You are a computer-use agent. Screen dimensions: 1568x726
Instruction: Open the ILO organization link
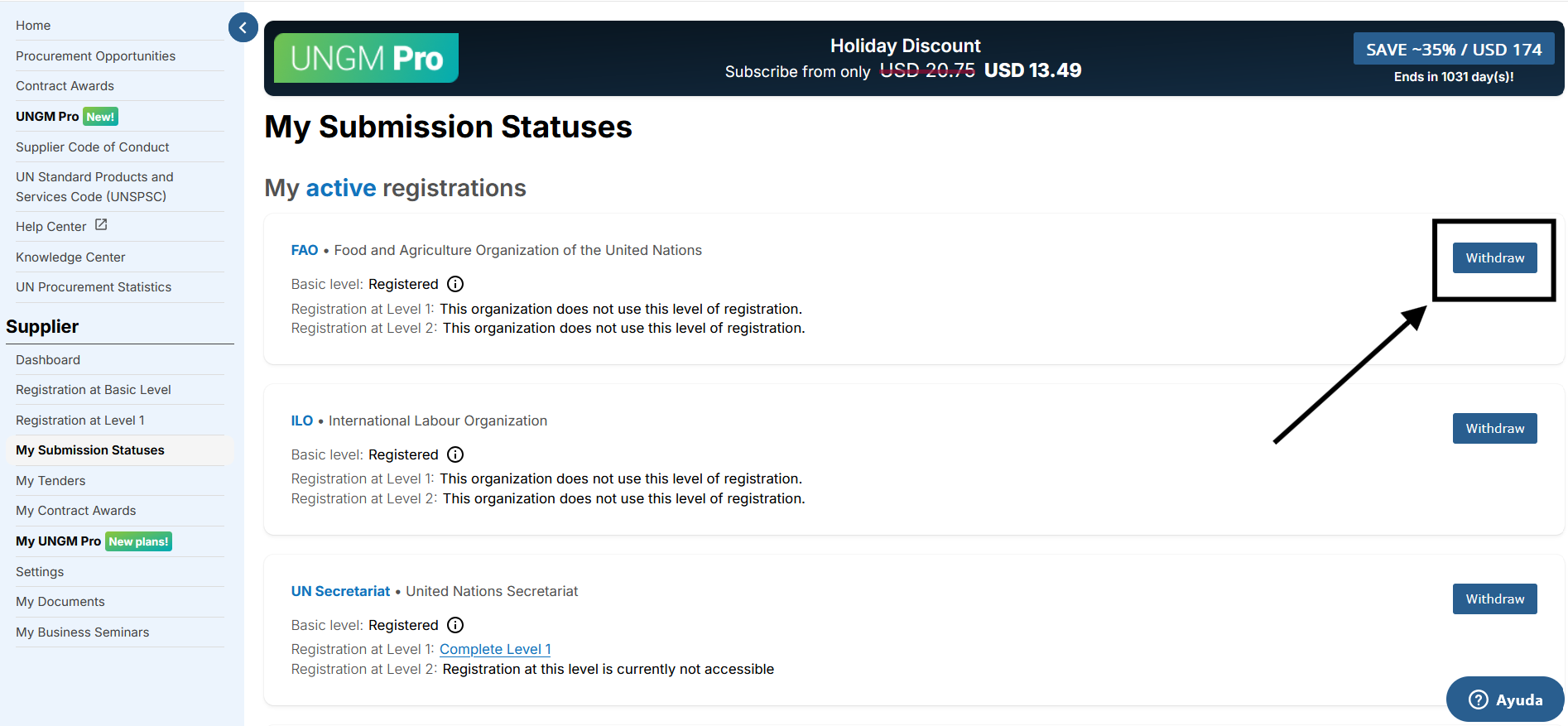302,421
